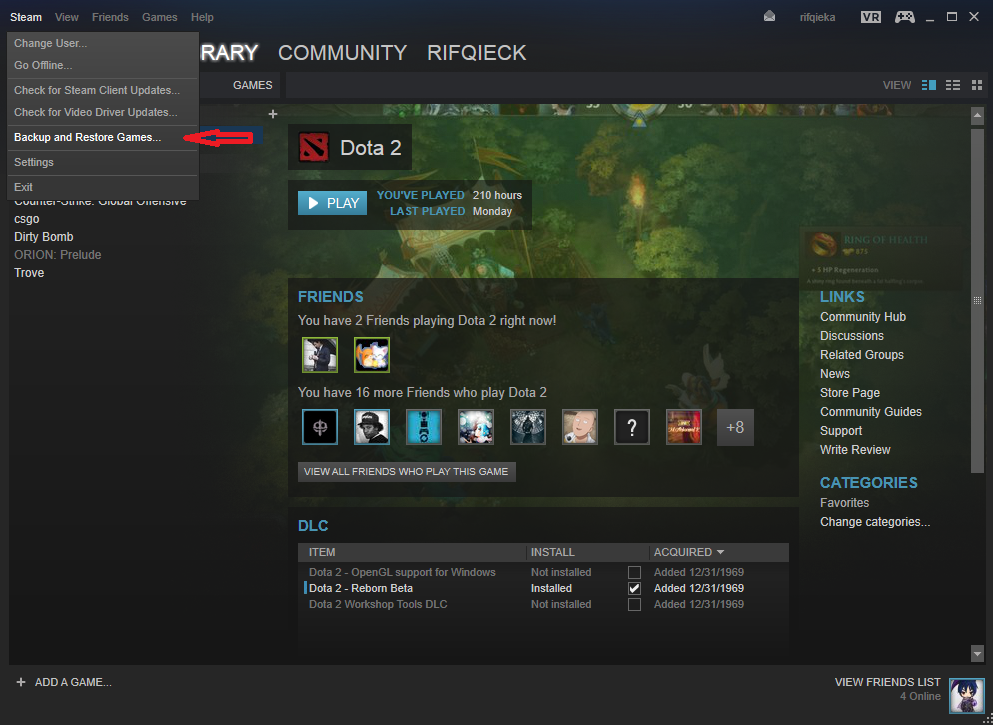Click View All Friends Who Play This Game
Image resolution: width=993 pixels, height=725 pixels.
[407, 472]
